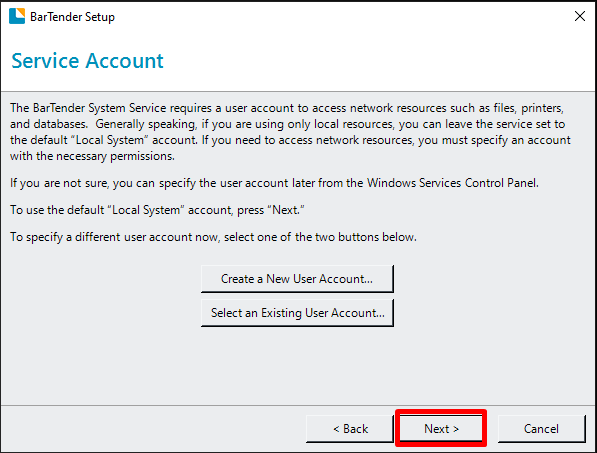Continue setup with the Next button

pos(441,429)
